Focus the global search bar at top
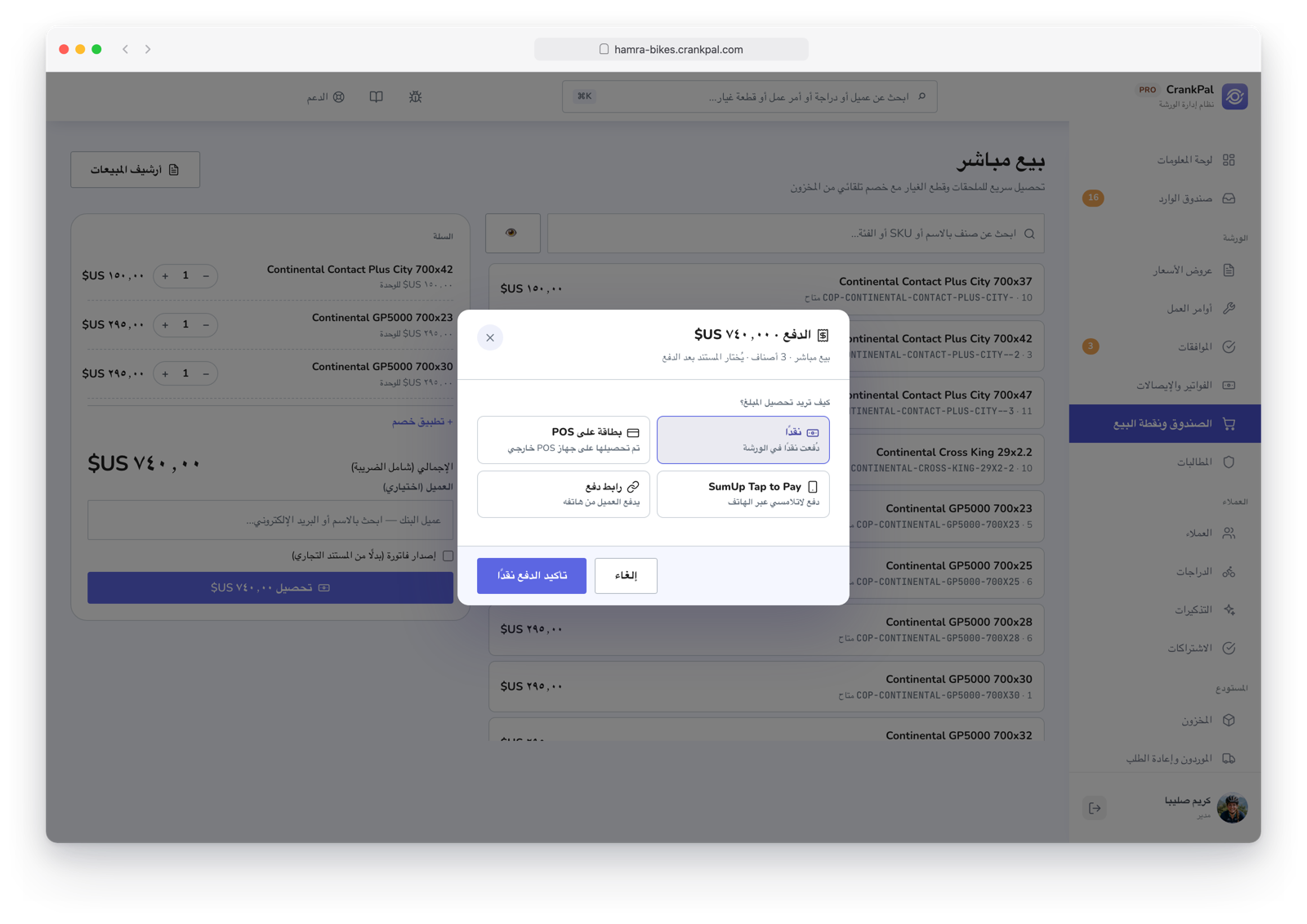This screenshot has width=1307, height=924. tap(749, 96)
